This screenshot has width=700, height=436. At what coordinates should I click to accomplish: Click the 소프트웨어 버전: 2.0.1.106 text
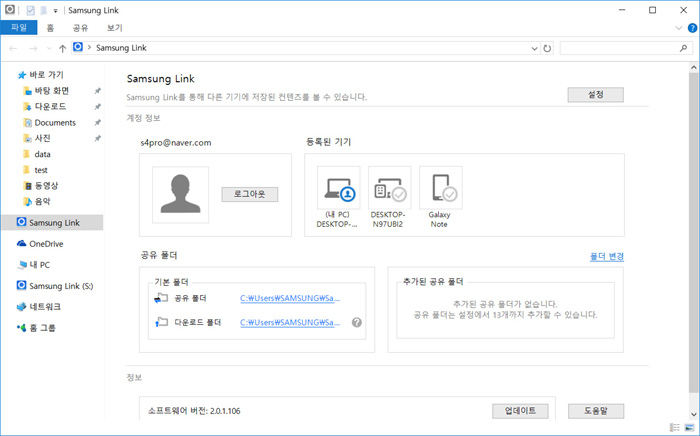[x=194, y=411]
